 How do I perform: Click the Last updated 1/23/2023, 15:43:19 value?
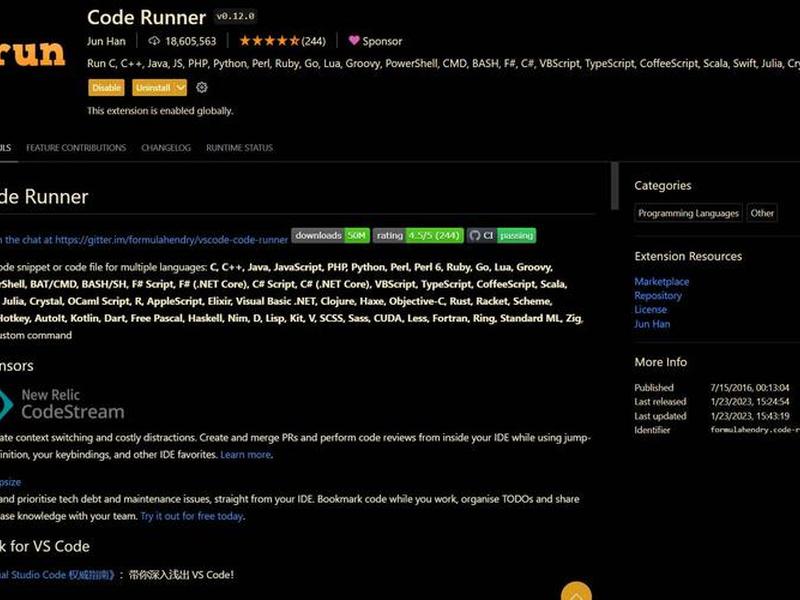[749, 416]
